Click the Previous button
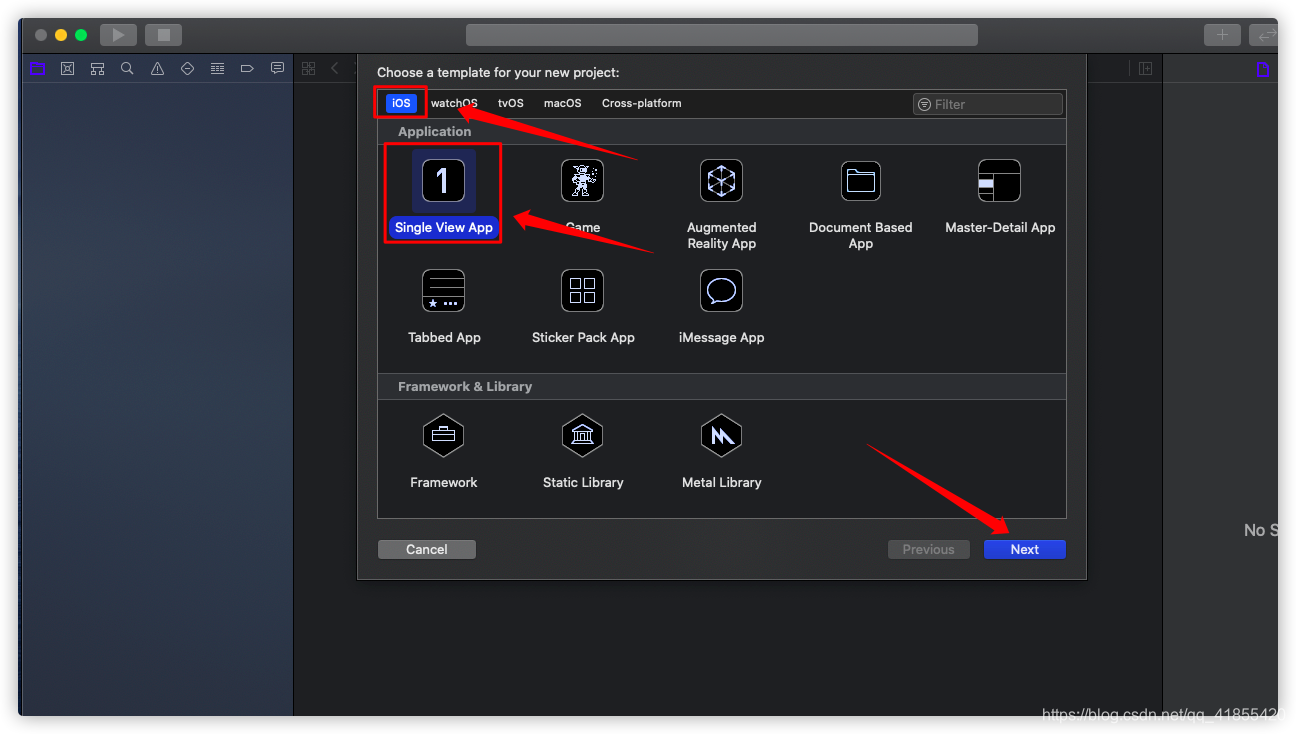This screenshot has height=734, width=1296. click(929, 549)
